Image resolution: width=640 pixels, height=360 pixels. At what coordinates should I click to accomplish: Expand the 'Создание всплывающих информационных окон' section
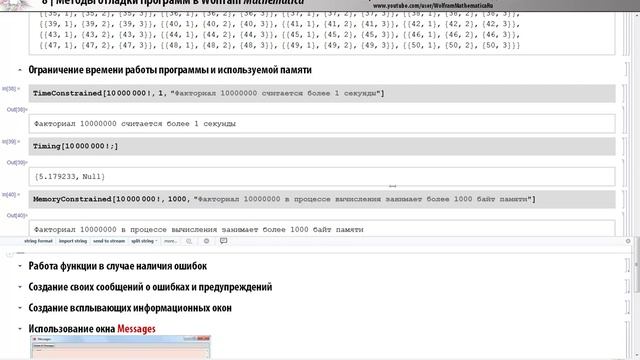tap(20, 308)
